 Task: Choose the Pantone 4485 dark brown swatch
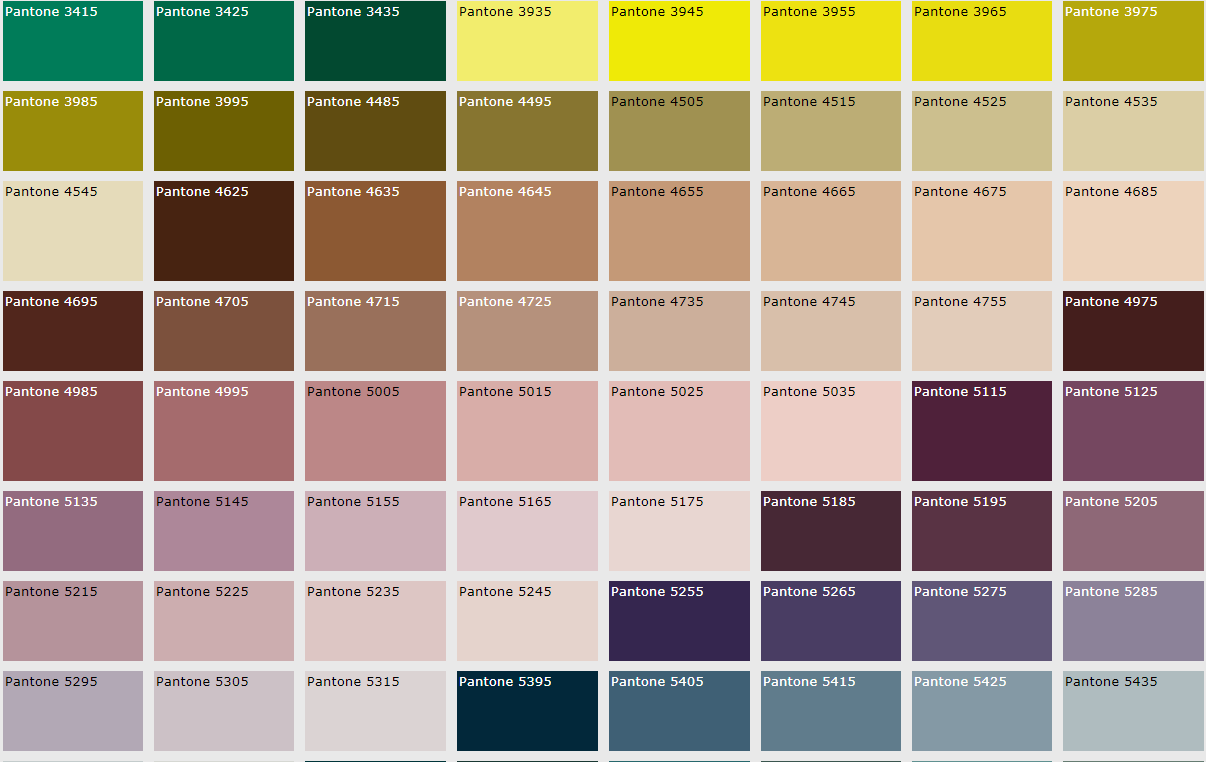pyautogui.click(x=375, y=131)
